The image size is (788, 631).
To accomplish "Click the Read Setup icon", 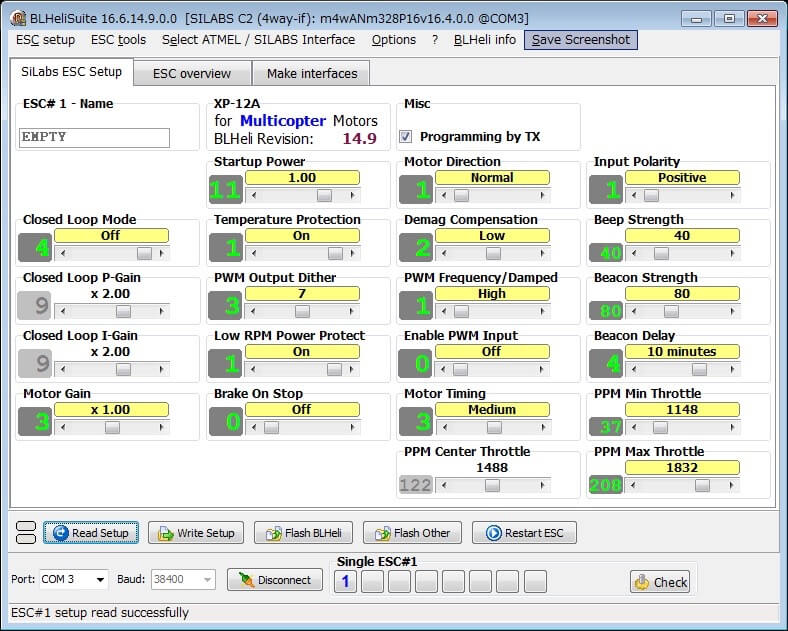I will [60, 533].
